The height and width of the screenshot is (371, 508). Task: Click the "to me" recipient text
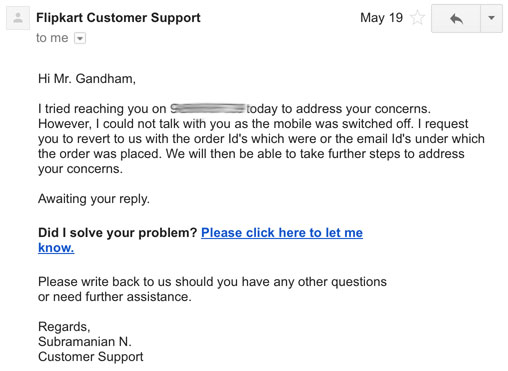(52, 38)
